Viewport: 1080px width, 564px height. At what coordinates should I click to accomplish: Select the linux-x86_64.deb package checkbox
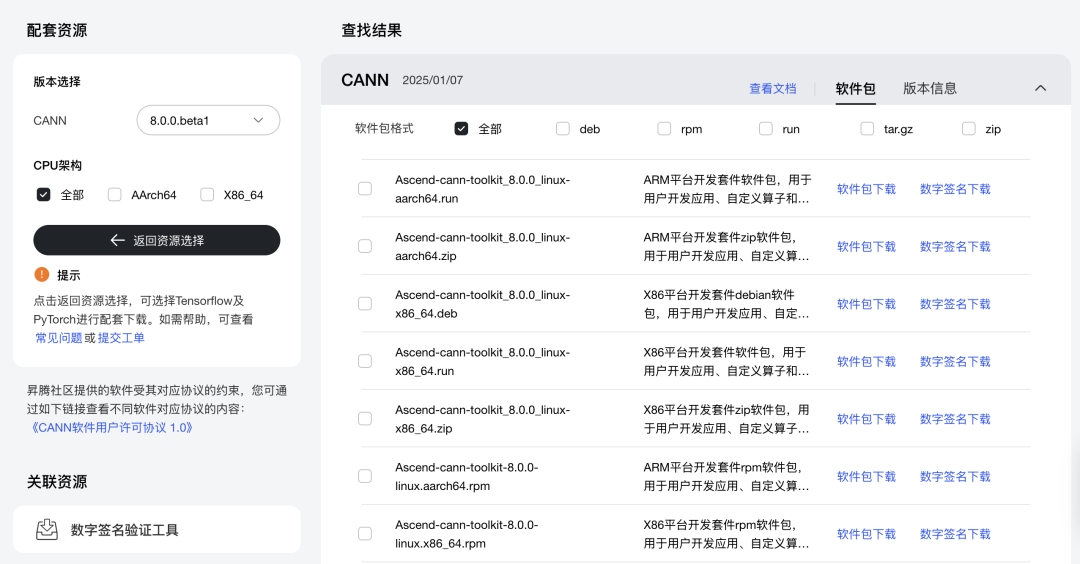(365, 304)
